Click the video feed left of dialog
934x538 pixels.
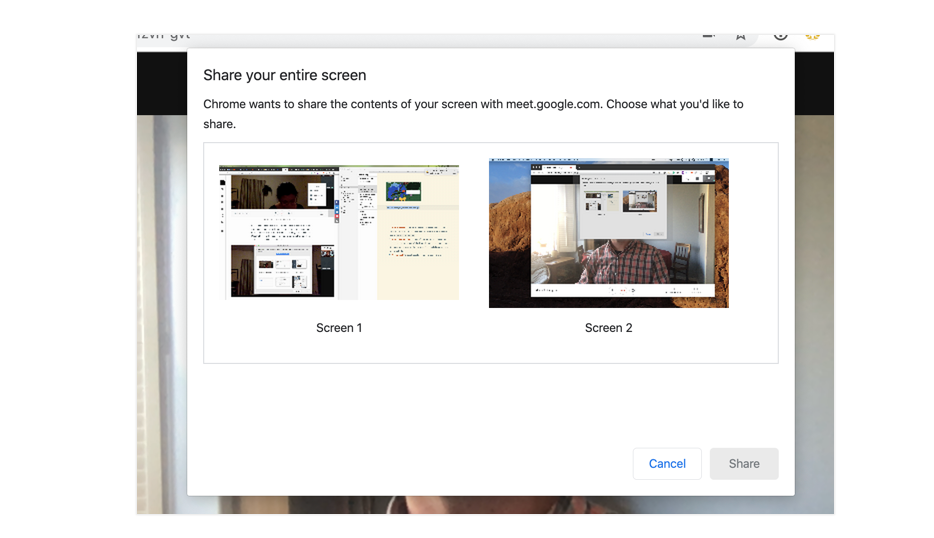pos(161,300)
